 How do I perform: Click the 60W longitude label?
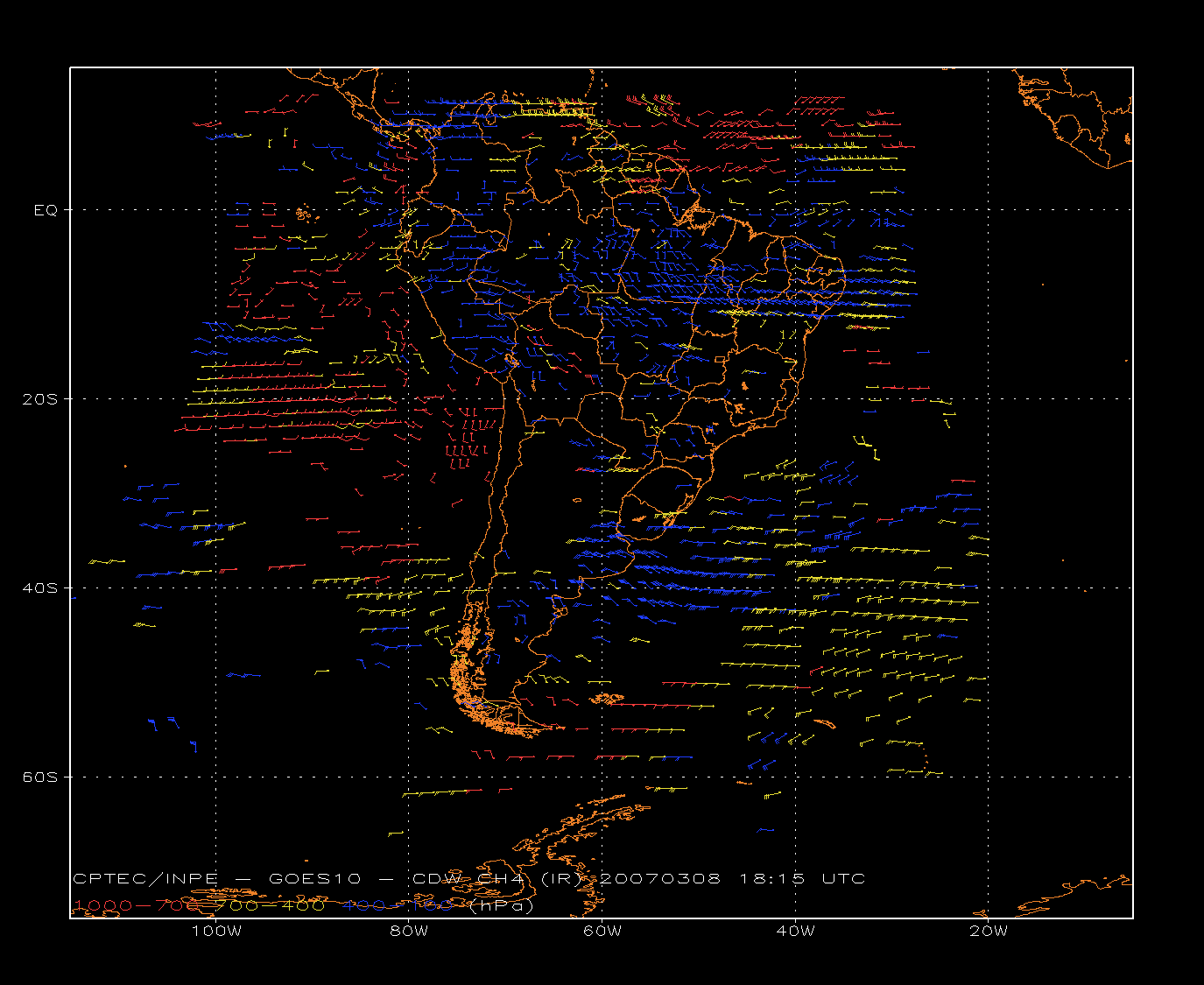pos(602,931)
